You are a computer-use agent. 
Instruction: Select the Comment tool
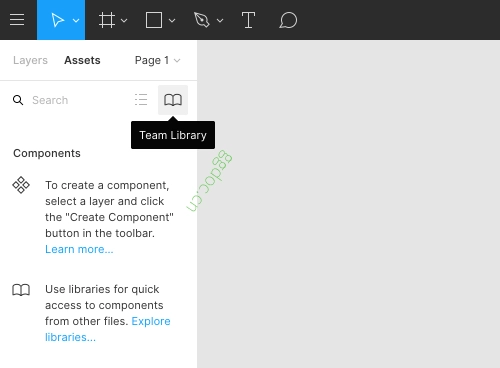pyautogui.click(x=288, y=20)
